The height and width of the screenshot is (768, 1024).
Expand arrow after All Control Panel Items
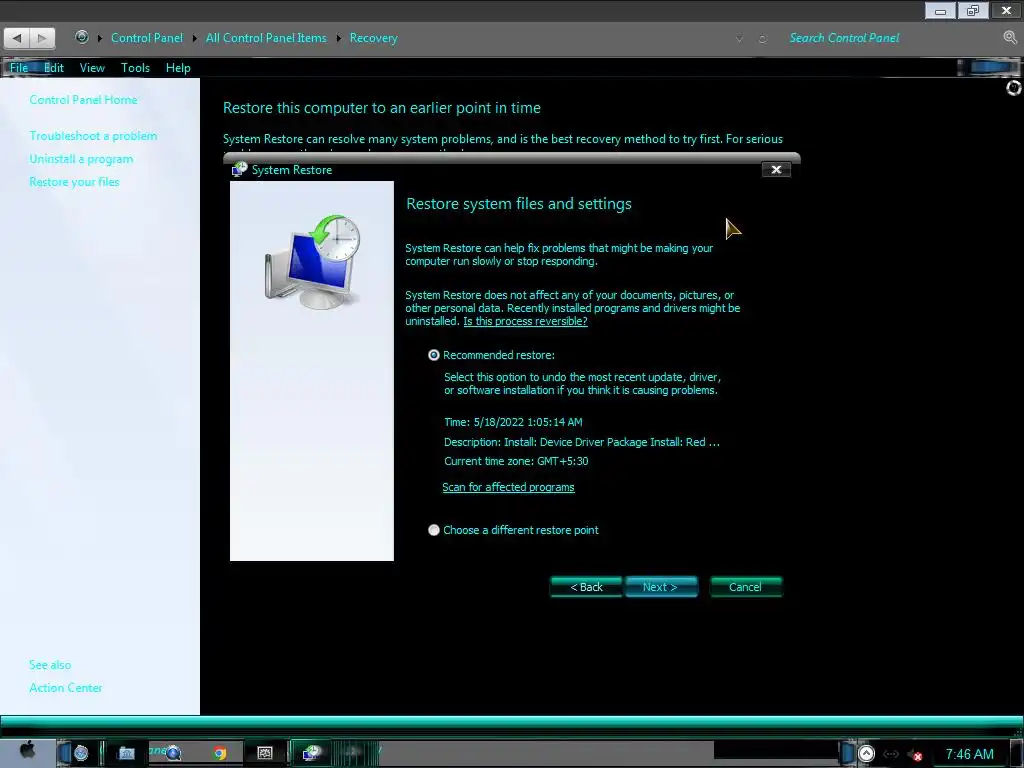(x=339, y=39)
